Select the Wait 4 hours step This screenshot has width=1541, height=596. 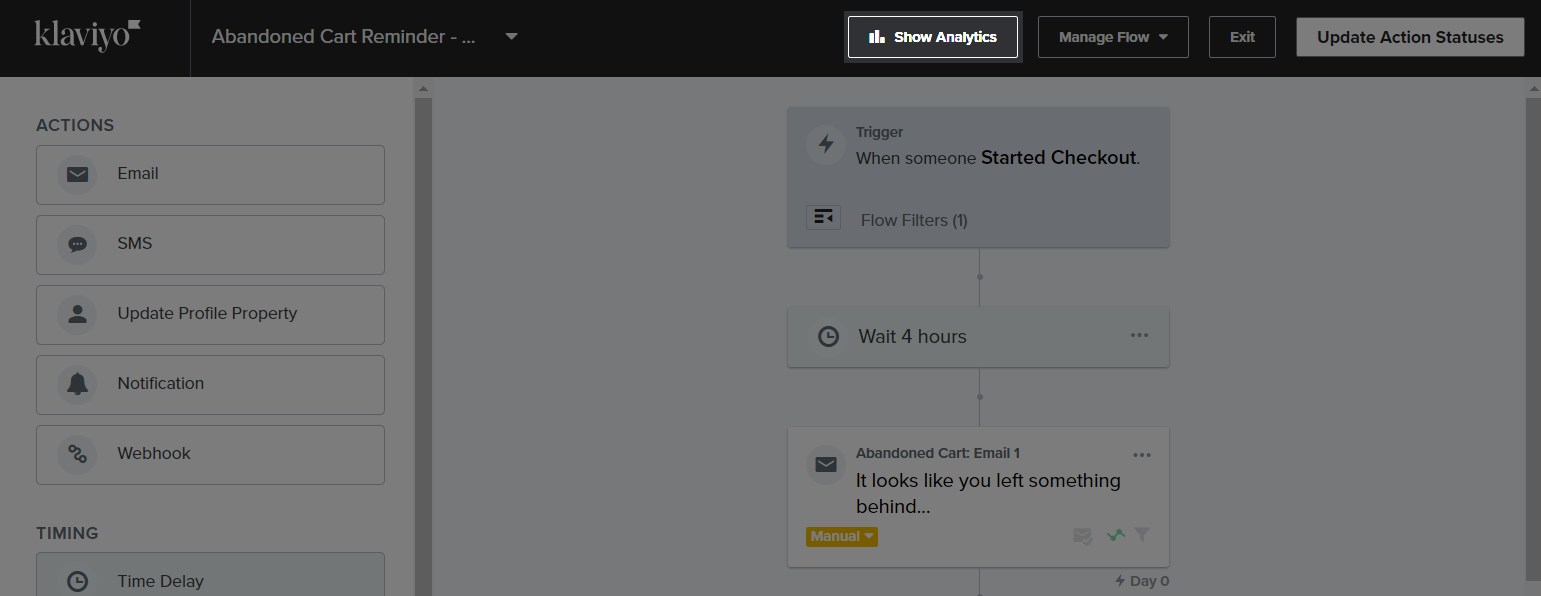click(978, 337)
